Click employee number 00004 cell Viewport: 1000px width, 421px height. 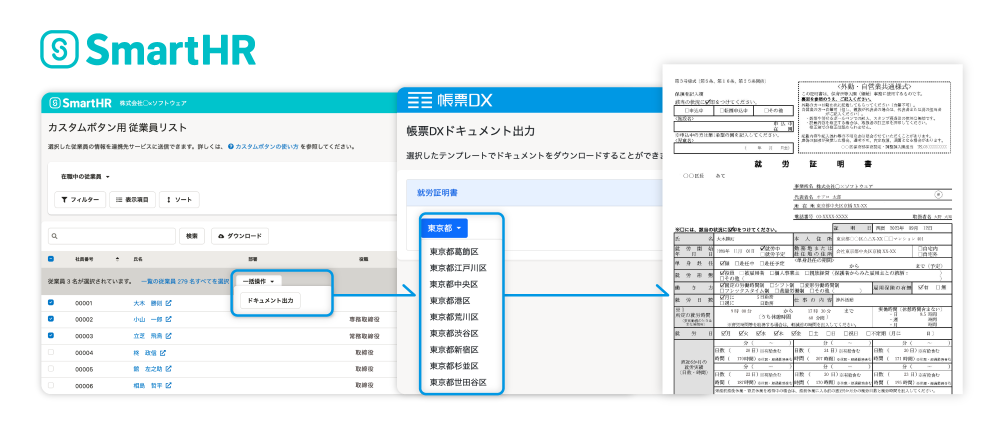(84, 353)
